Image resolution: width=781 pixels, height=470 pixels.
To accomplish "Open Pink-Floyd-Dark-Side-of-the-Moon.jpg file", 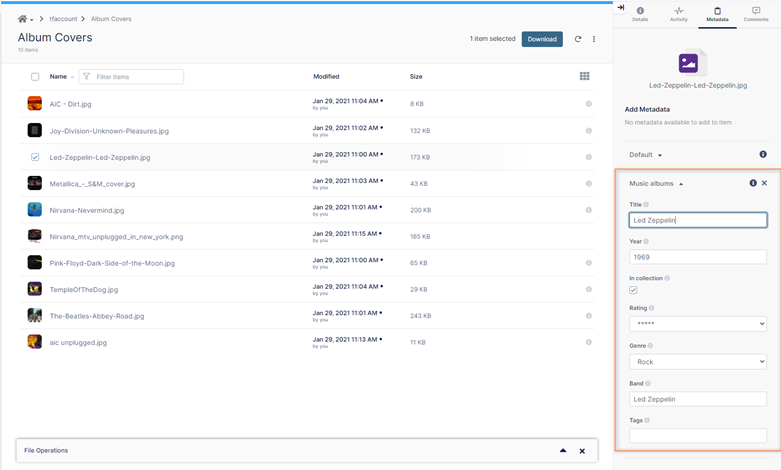I will coord(112,263).
